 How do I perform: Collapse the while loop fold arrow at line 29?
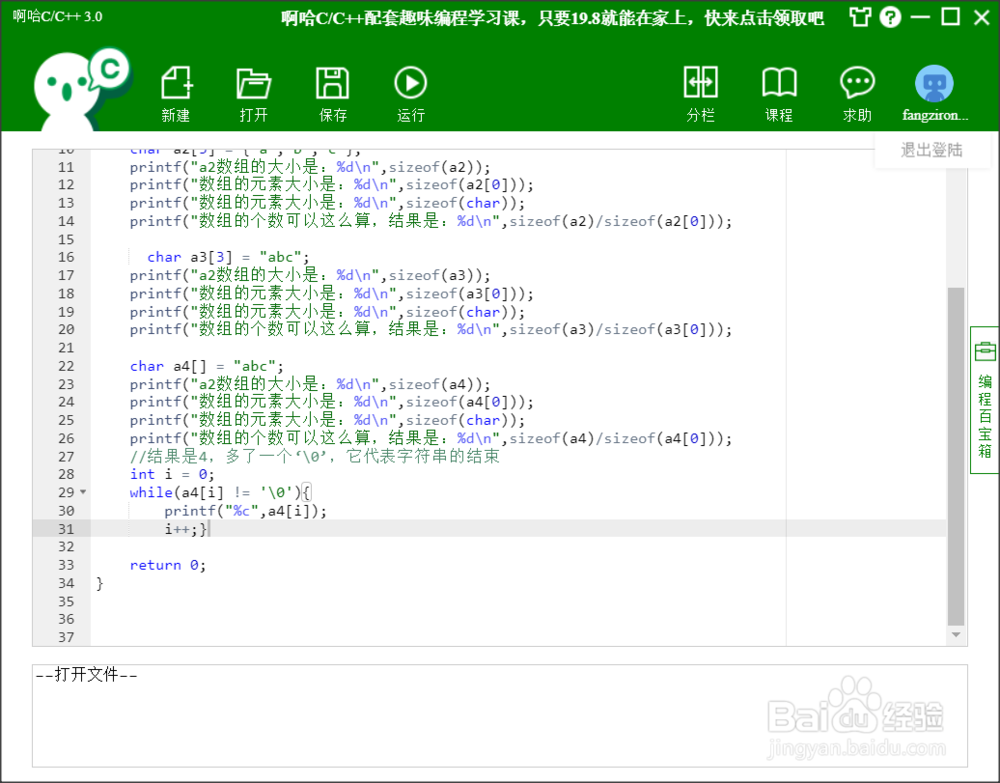tap(83, 492)
